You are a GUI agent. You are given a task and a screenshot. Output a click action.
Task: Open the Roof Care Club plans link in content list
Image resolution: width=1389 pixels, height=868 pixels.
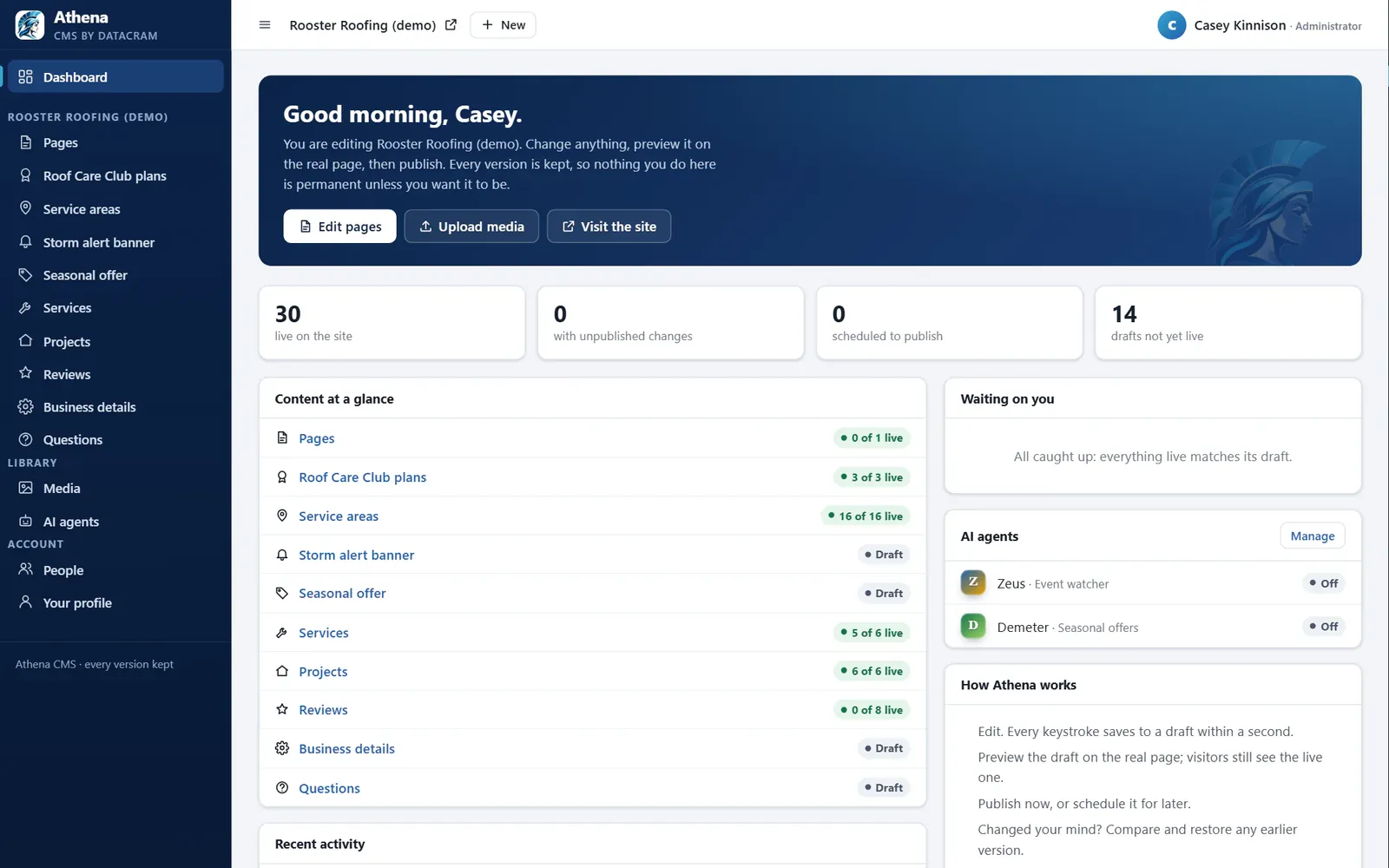pos(362,477)
